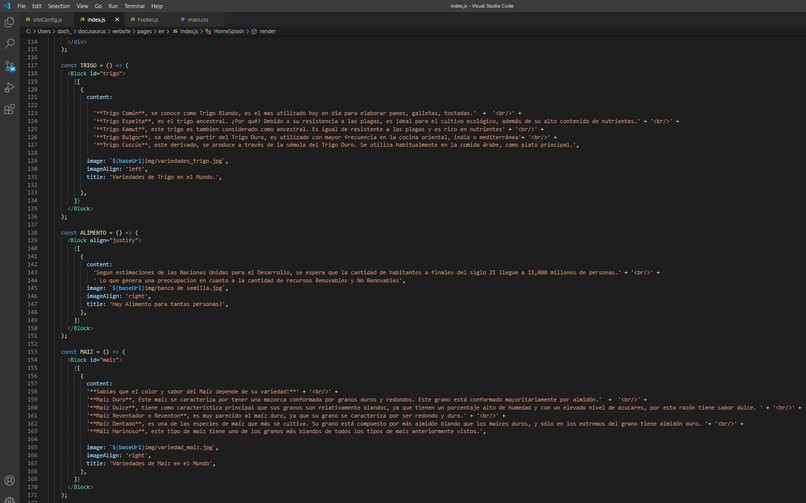806x503 pixels.
Task: Select the index.js tab
Action: pyautogui.click(x=96, y=20)
